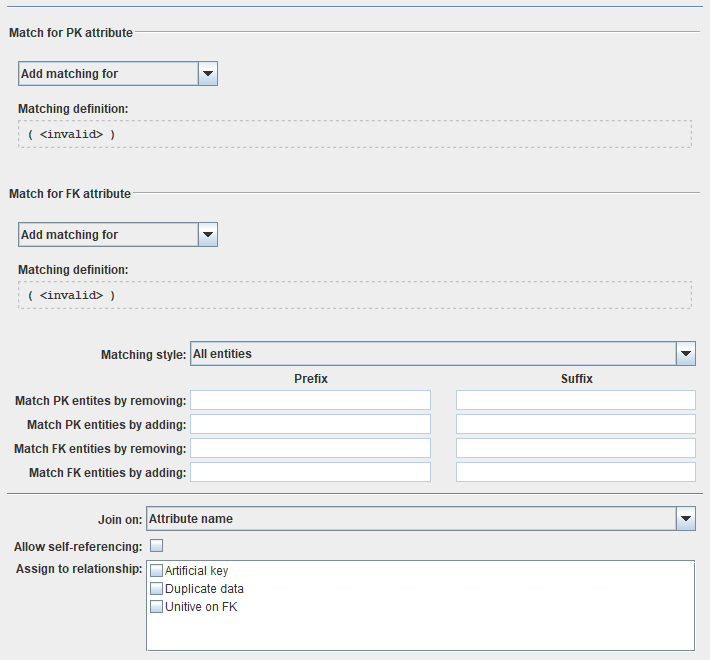Click suffix field for FK entities by removing
The height and width of the screenshot is (660, 710).
575,448
